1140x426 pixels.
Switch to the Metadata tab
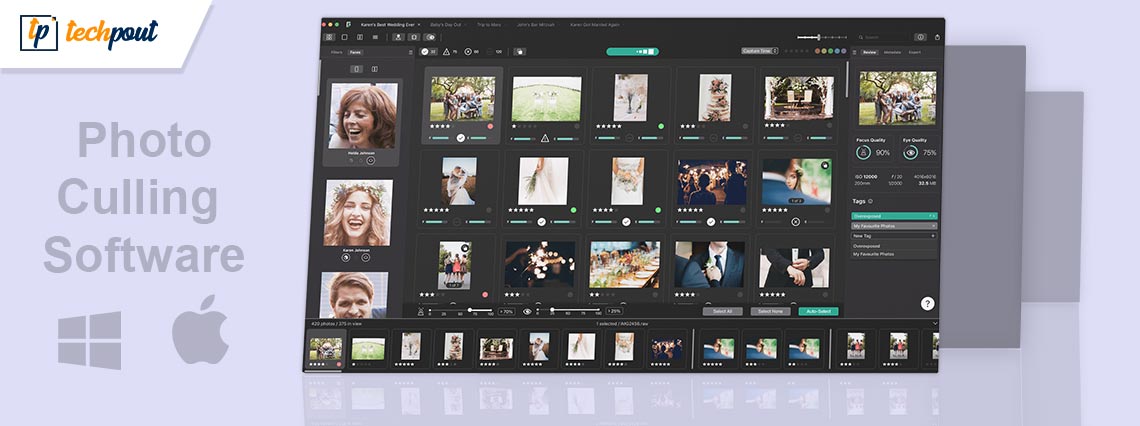(x=892, y=52)
